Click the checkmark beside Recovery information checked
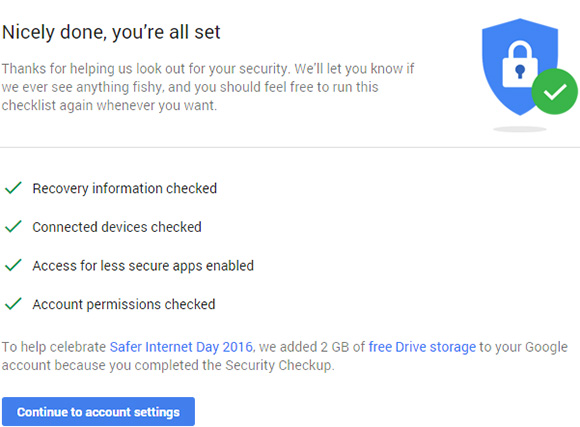580x427 pixels. 13,188
